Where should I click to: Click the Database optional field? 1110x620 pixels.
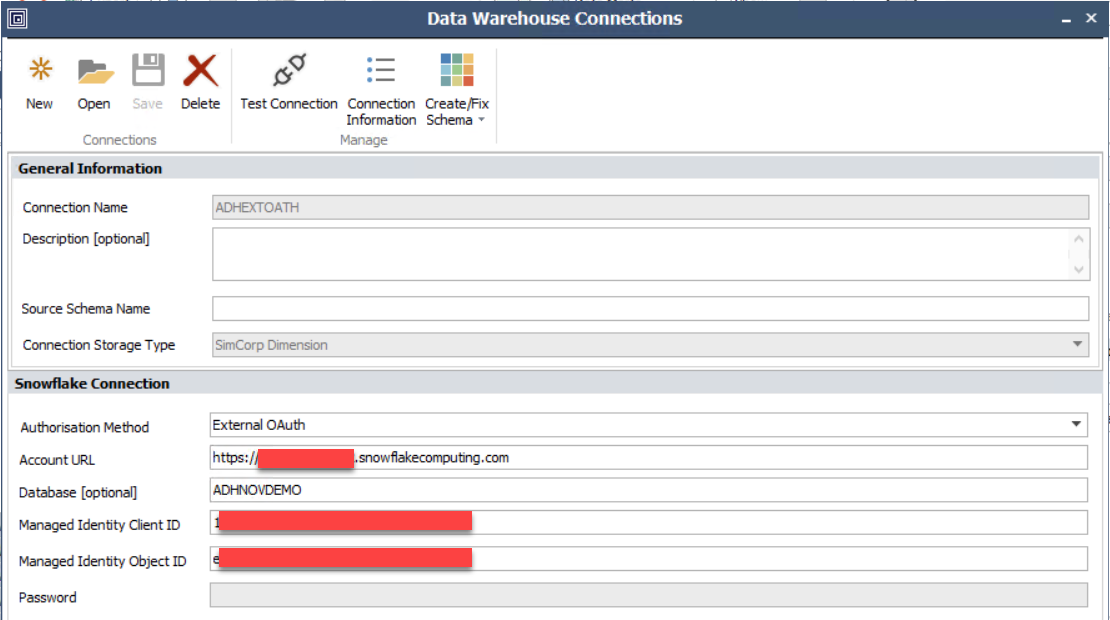(x=648, y=490)
